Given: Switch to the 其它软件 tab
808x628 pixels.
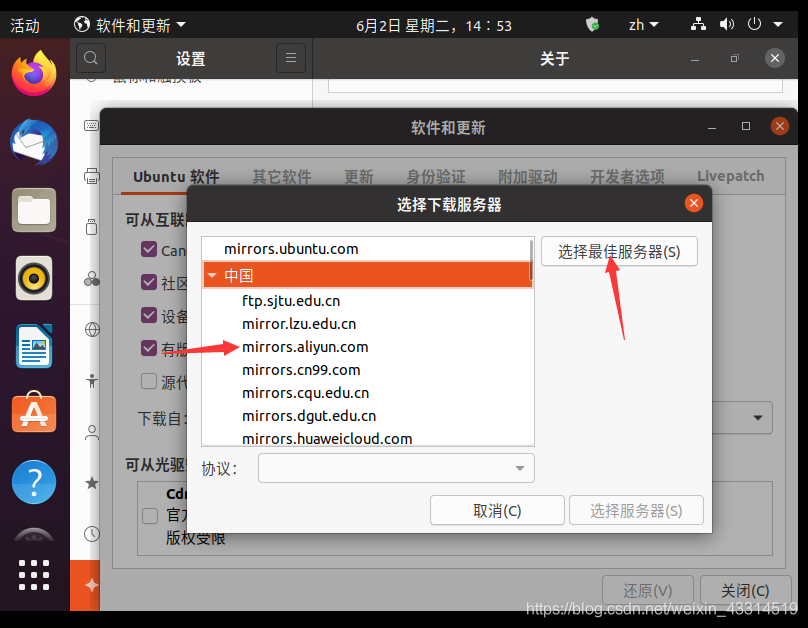Looking at the screenshot, I should tap(281, 177).
